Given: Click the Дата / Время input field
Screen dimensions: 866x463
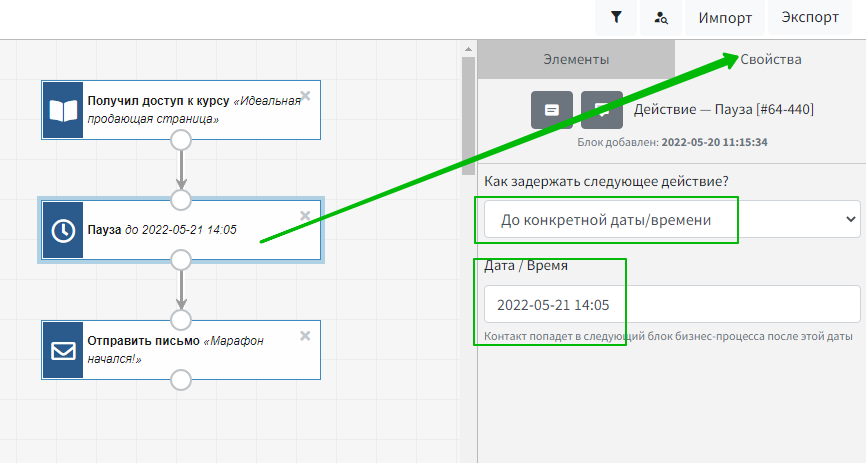Looking at the screenshot, I should pyautogui.click(x=671, y=304).
